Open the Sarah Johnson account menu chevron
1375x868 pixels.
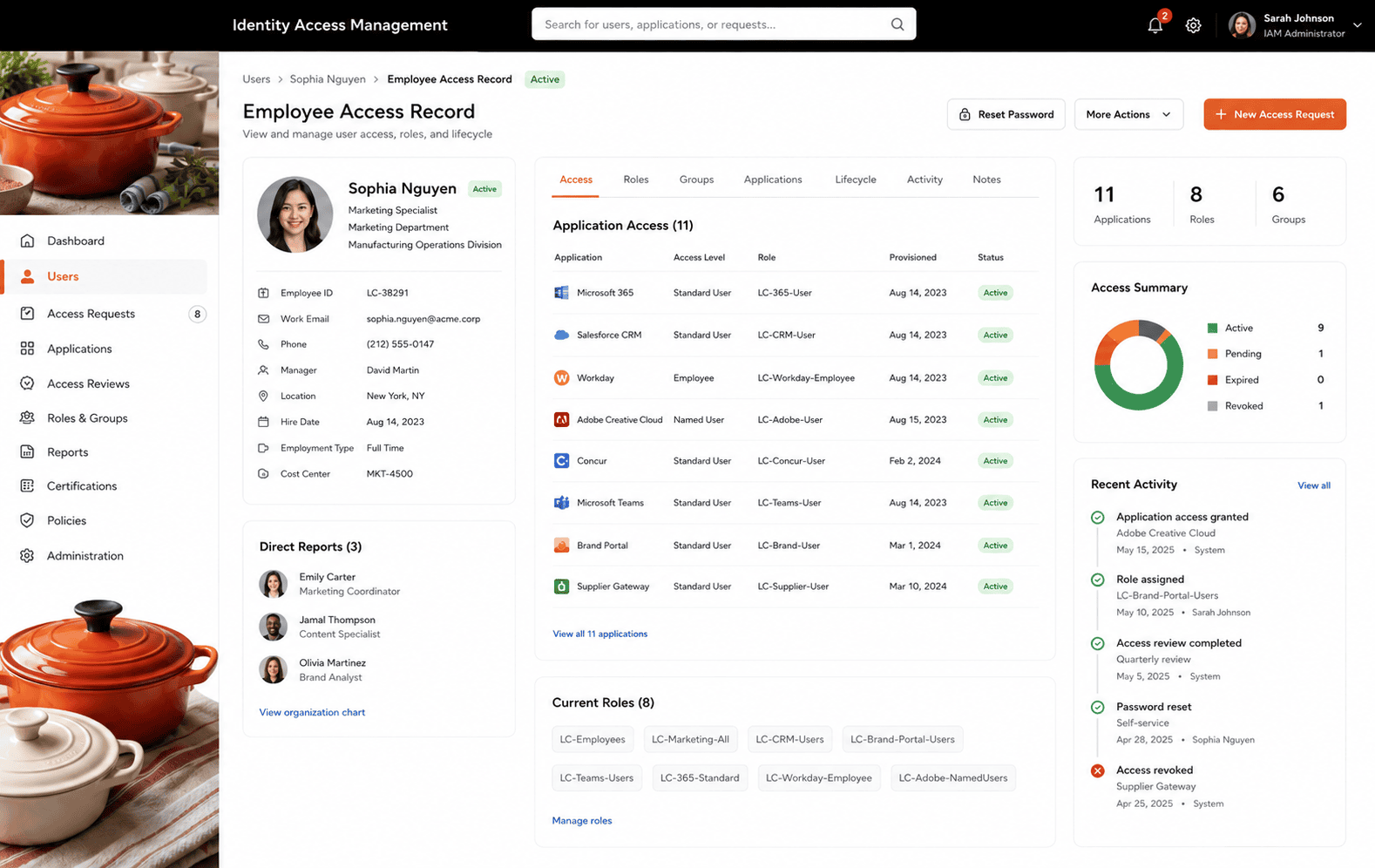(1357, 25)
